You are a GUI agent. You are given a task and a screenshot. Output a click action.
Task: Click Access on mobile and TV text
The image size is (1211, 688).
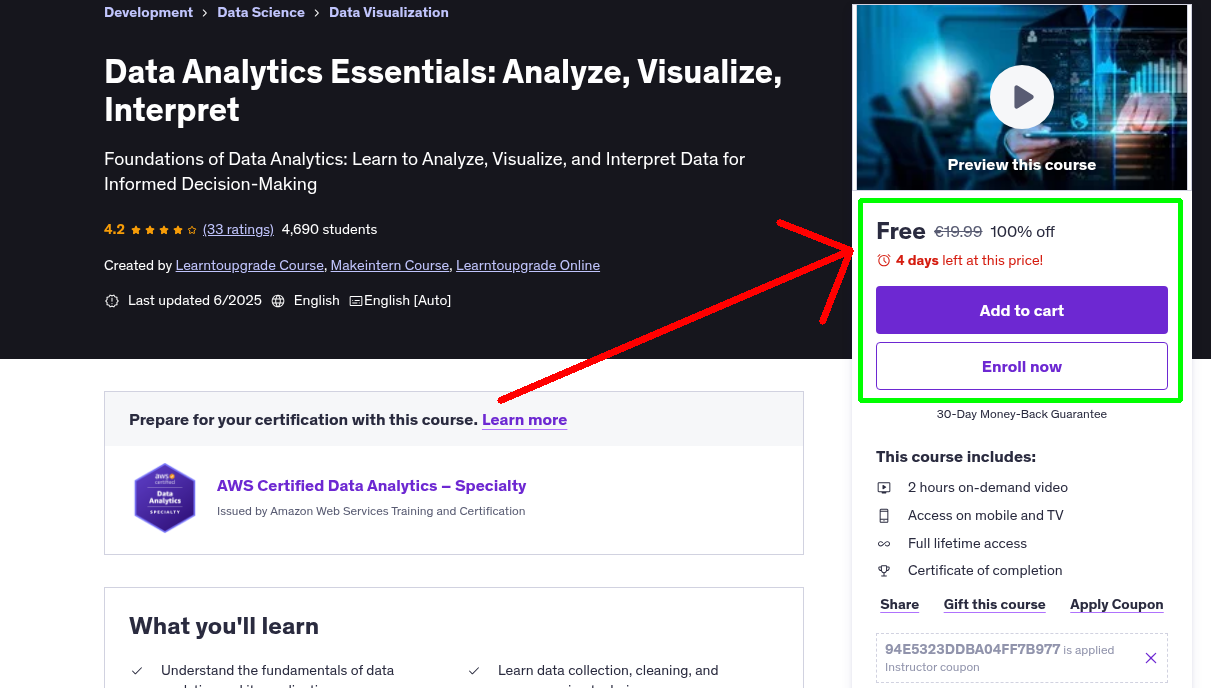point(985,516)
